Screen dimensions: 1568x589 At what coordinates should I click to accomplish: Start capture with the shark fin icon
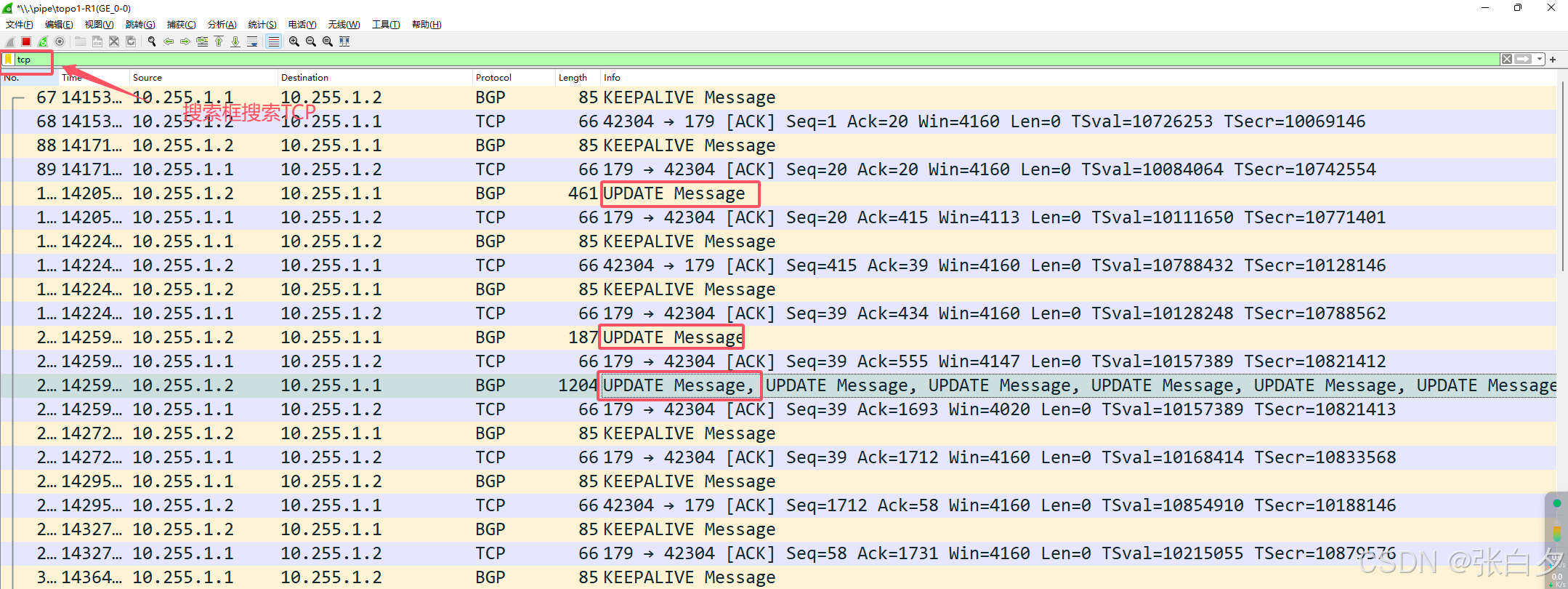pyautogui.click(x=9, y=41)
